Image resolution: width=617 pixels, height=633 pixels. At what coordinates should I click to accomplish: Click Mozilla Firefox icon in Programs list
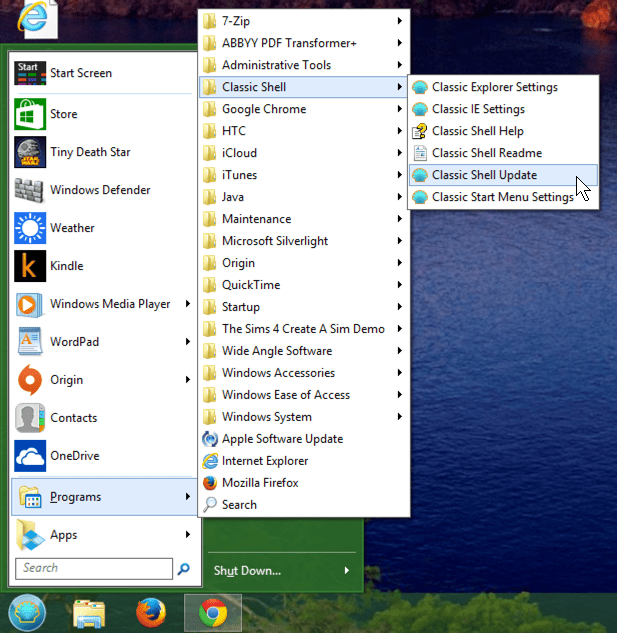[x=210, y=483]
